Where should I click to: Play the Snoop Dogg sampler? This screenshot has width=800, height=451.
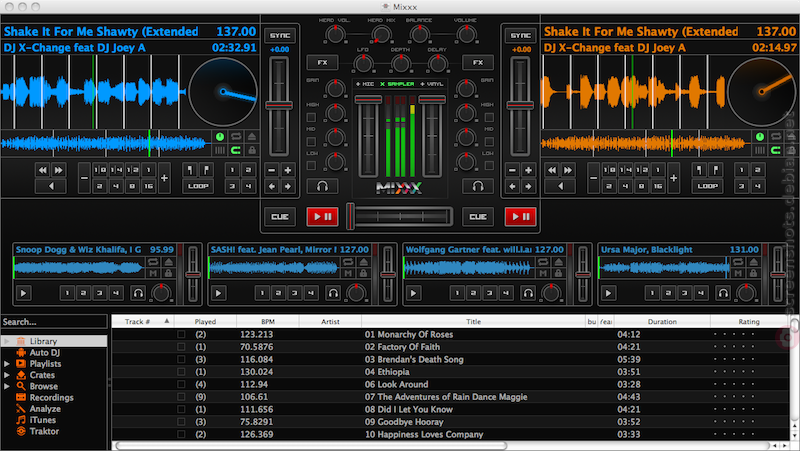coord(23,293)
